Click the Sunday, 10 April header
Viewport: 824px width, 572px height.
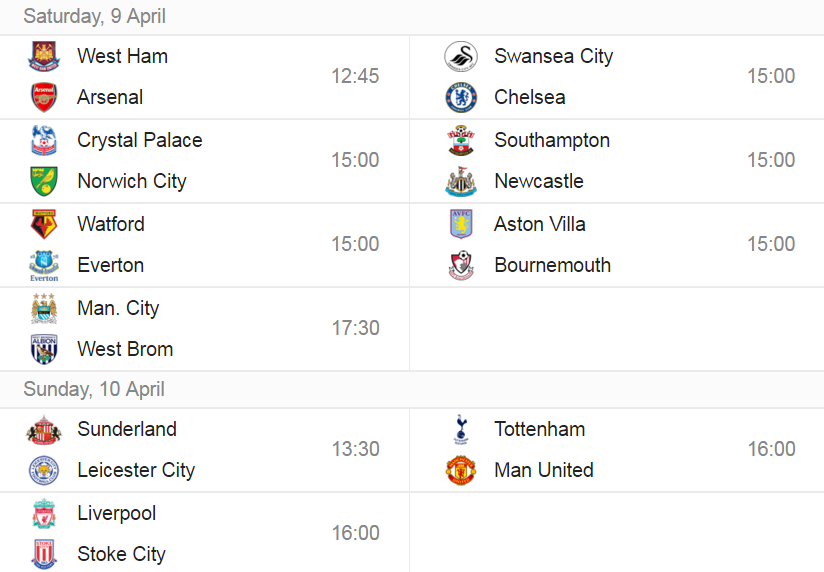tap(94, 390)
